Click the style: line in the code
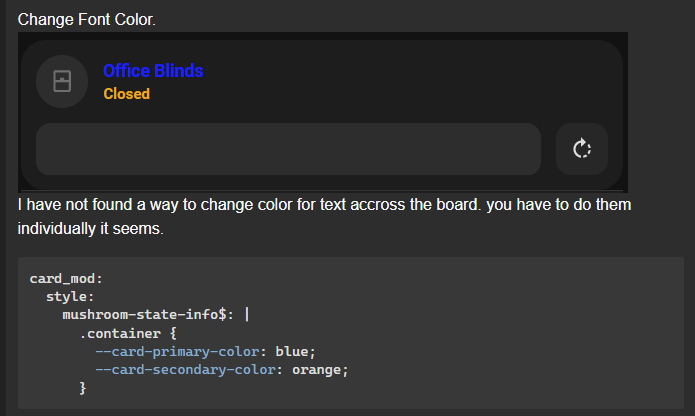The image size is (695, 416). [70, 297]
